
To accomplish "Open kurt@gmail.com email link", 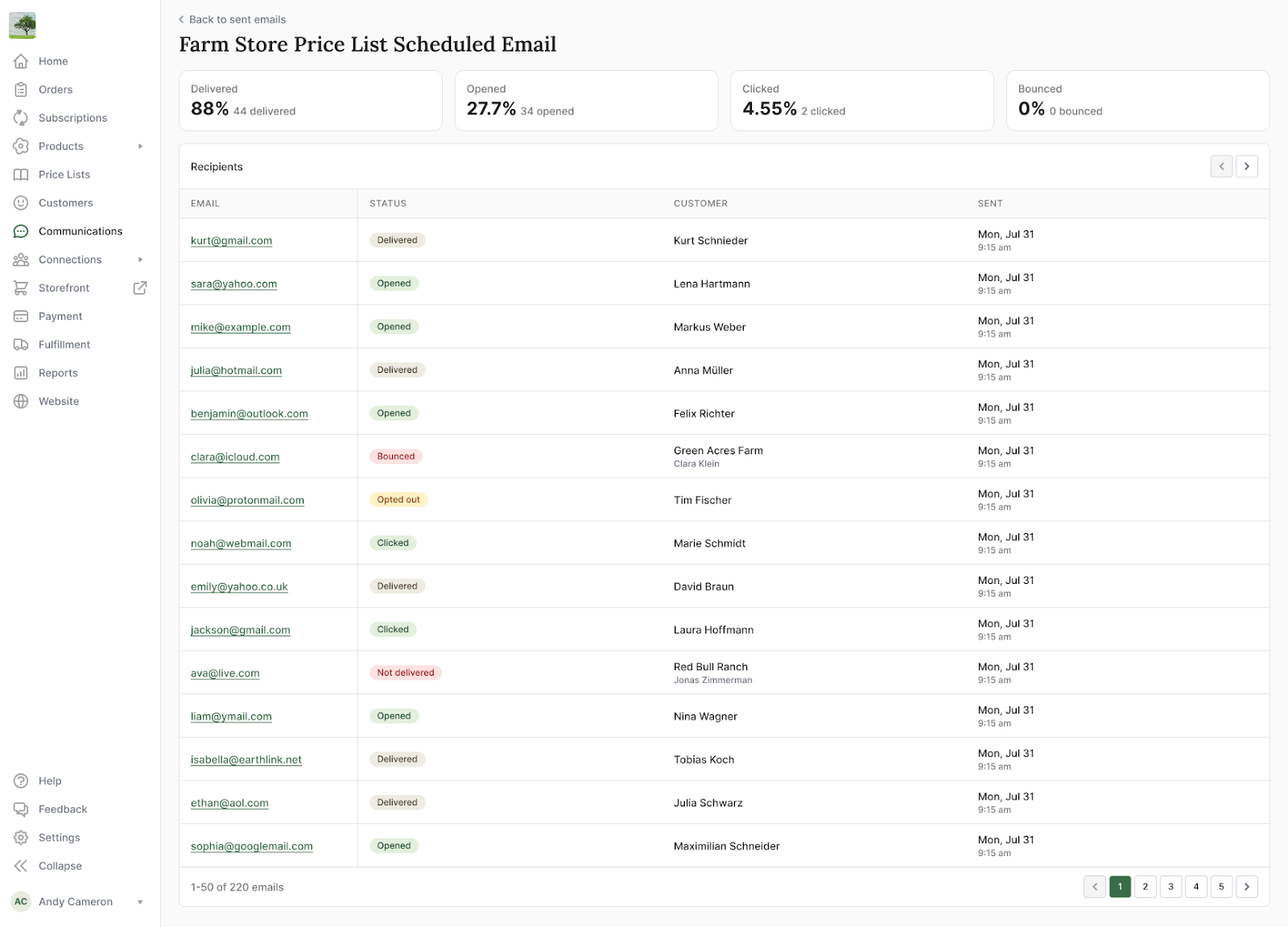I will [231, 241].
